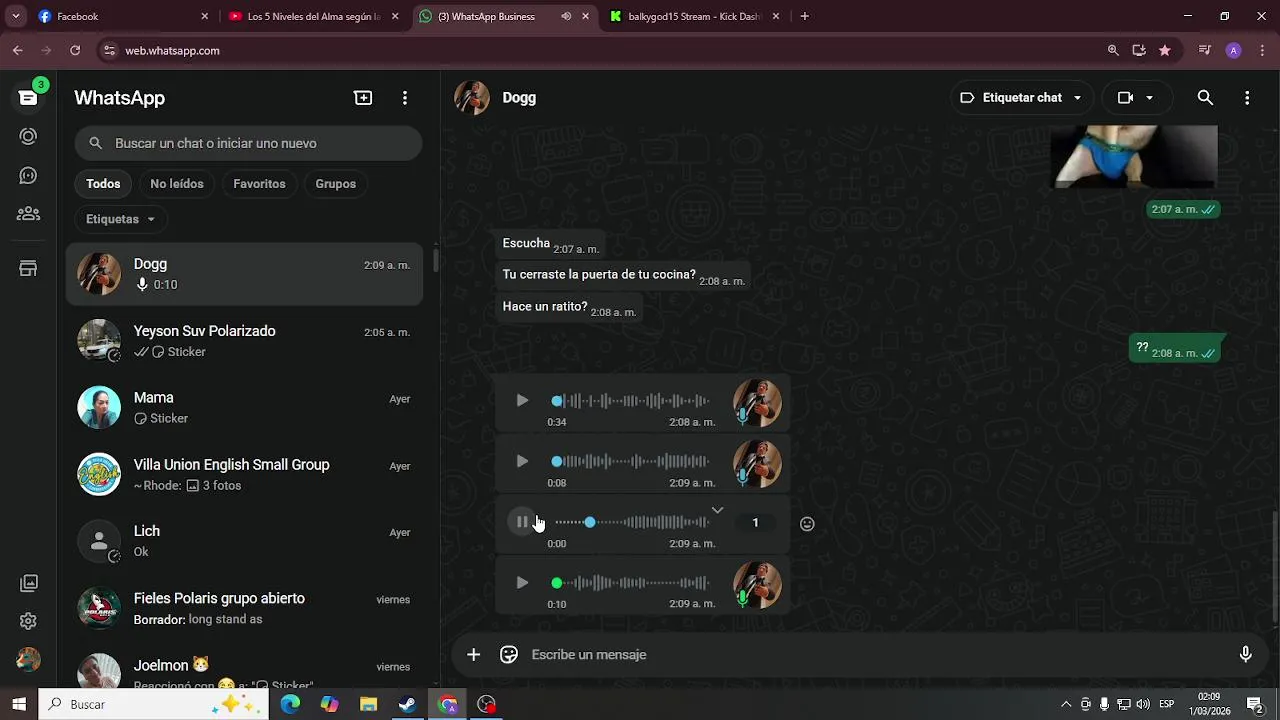Open the Dogg chat three-dot menu

click(x=1246, y=98)
